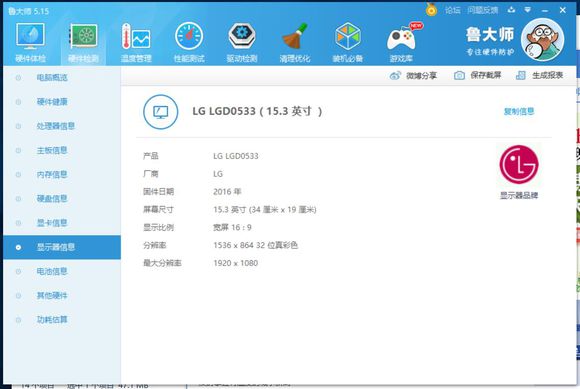Click the firmware date value 2016 年
Viewport: 580px width, 389px height.
(x=227, y=192)
